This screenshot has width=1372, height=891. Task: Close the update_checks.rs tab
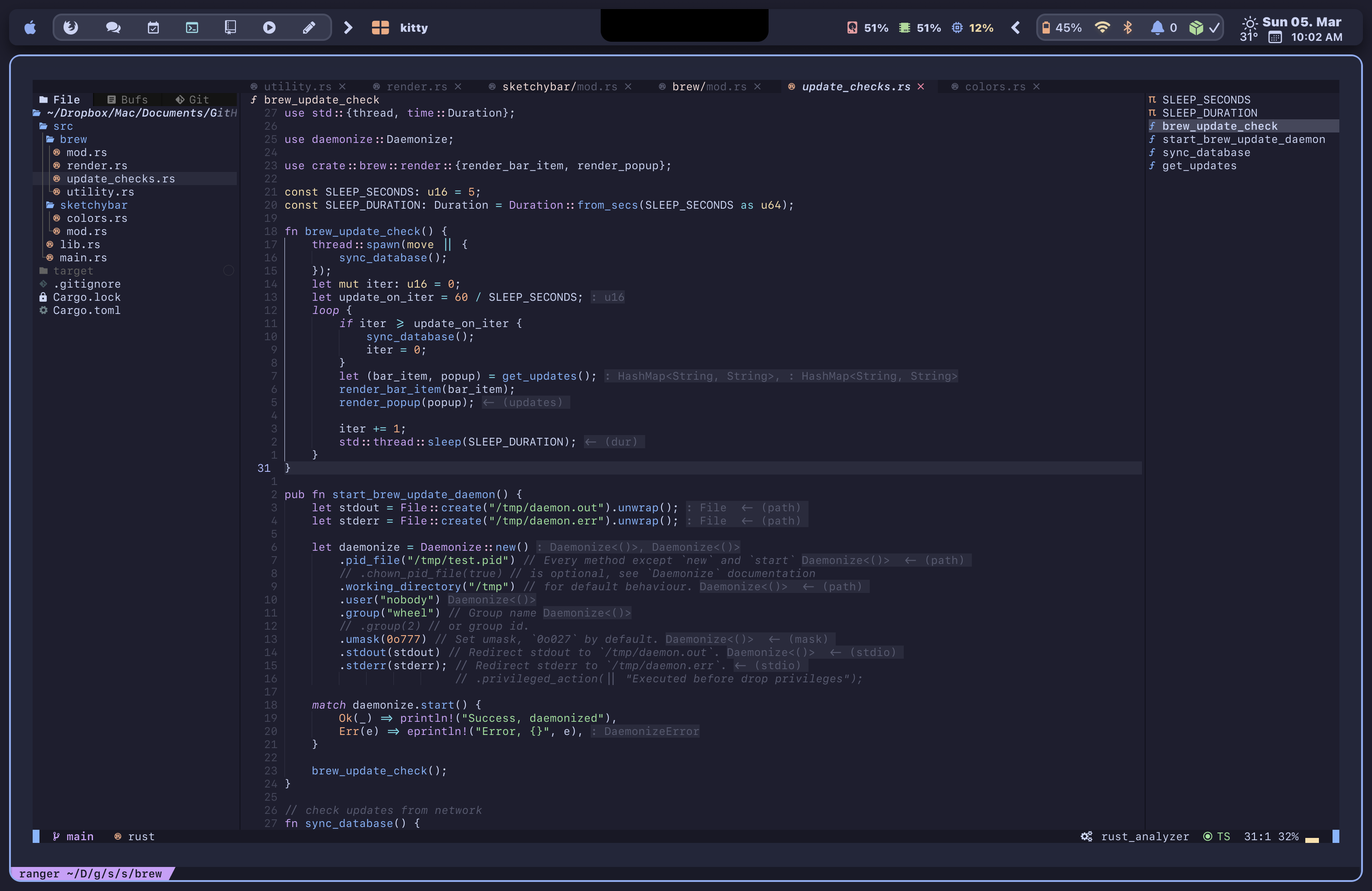coord(921,87)
